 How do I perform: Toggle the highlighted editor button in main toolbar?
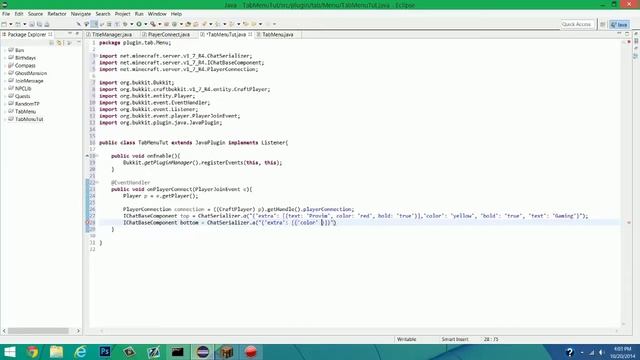click(x=94, y=24)
